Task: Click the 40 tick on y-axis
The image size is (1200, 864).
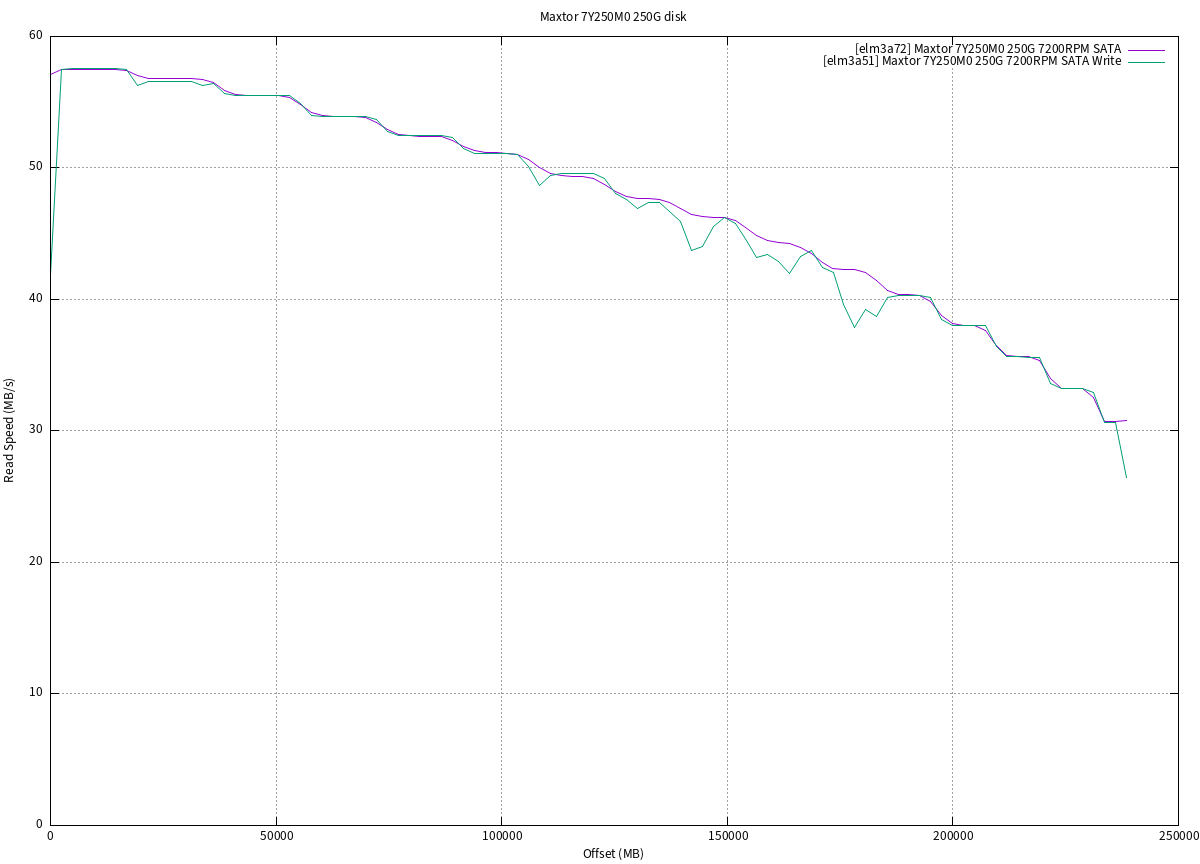Action: click(36, 299)
